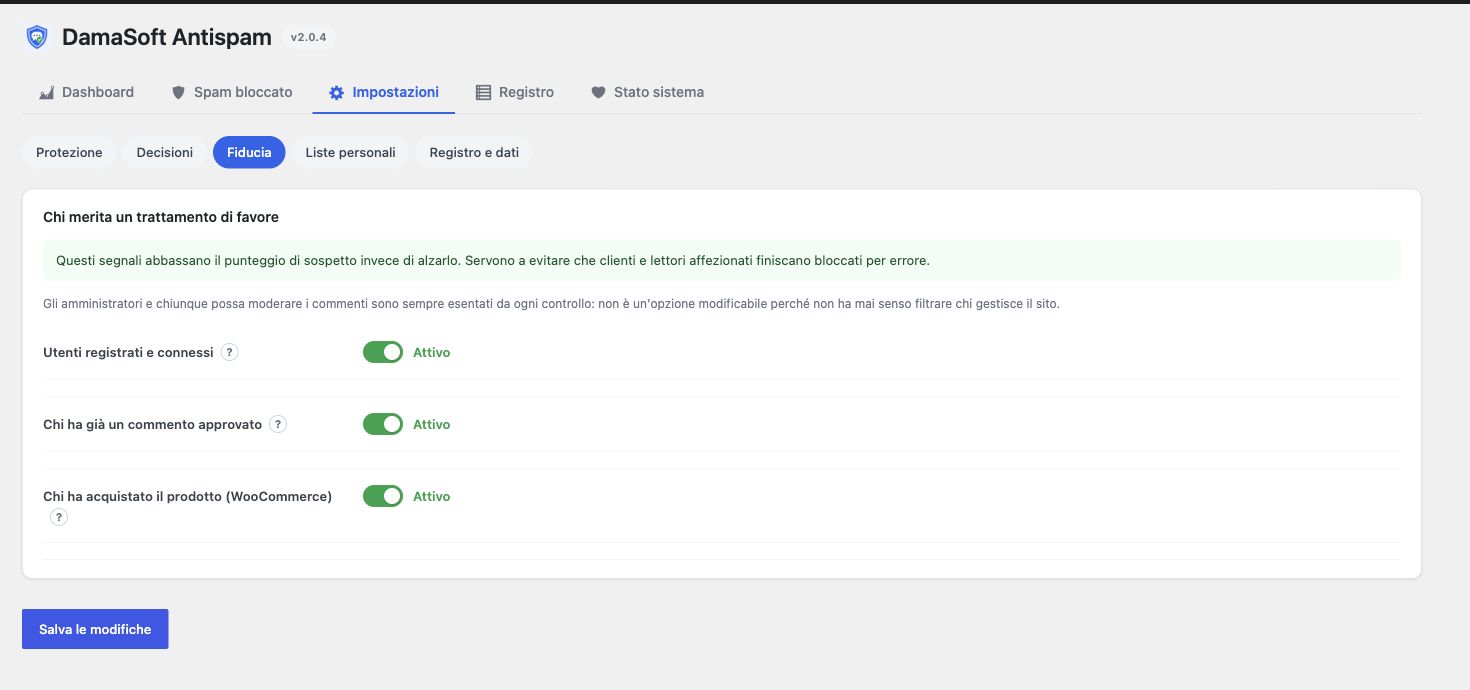Click label Utenti registrati e connessi
This screenshot has width=1470, height=690.
[128, 352]
